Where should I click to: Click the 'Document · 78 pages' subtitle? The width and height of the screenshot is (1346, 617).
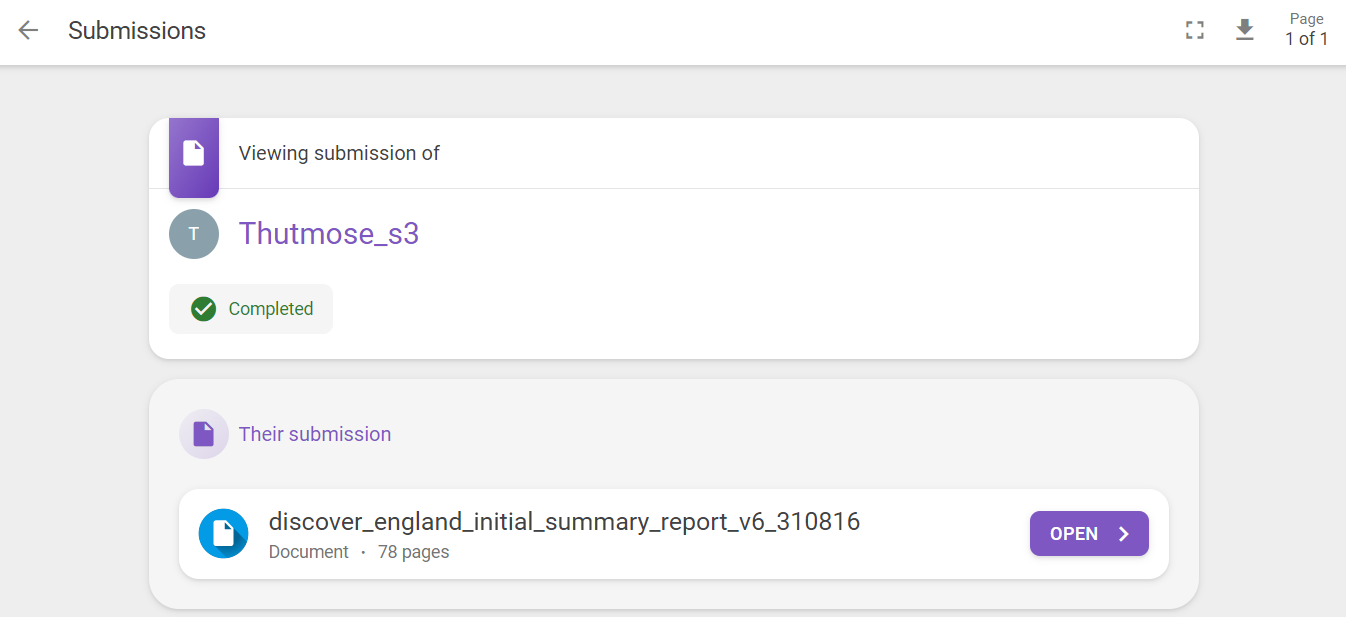click(358, 552)
